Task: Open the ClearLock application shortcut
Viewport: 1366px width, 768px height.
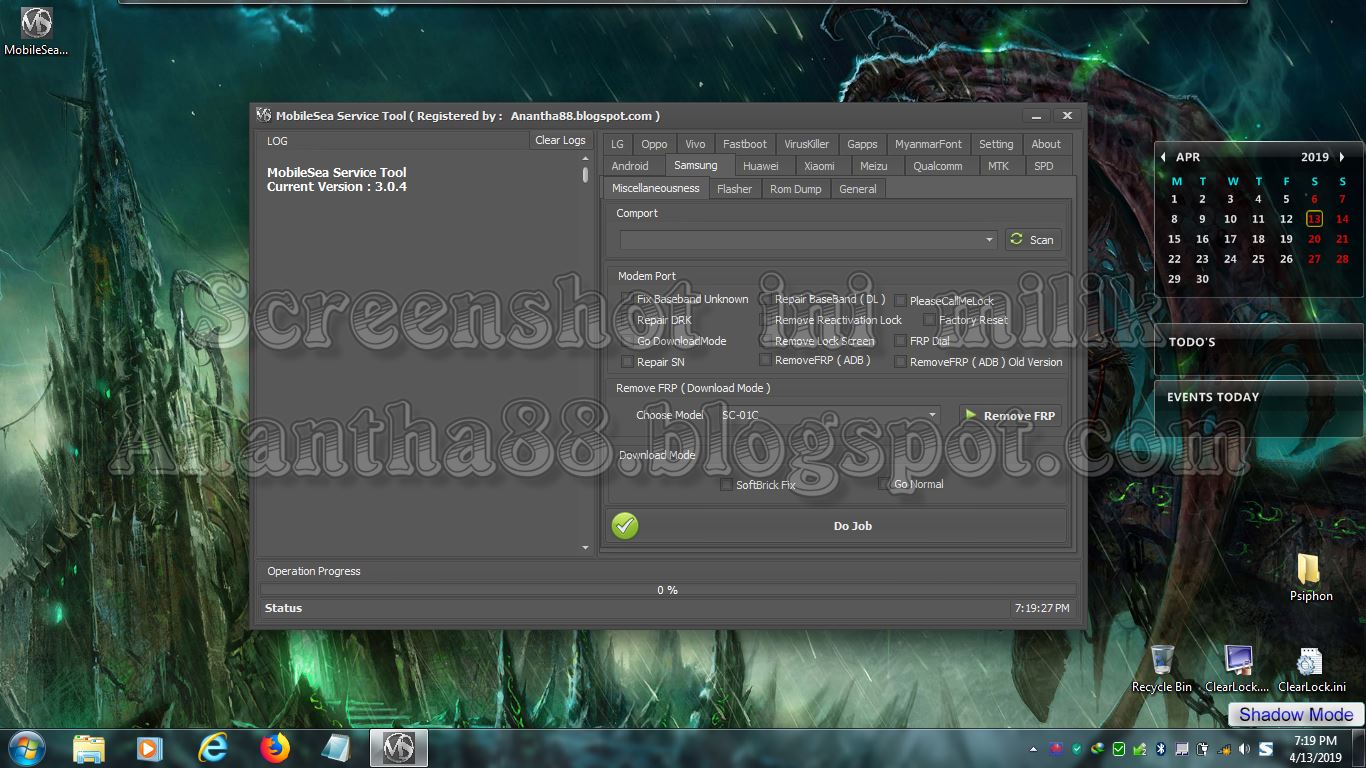Action: (x=1237, y=668)
